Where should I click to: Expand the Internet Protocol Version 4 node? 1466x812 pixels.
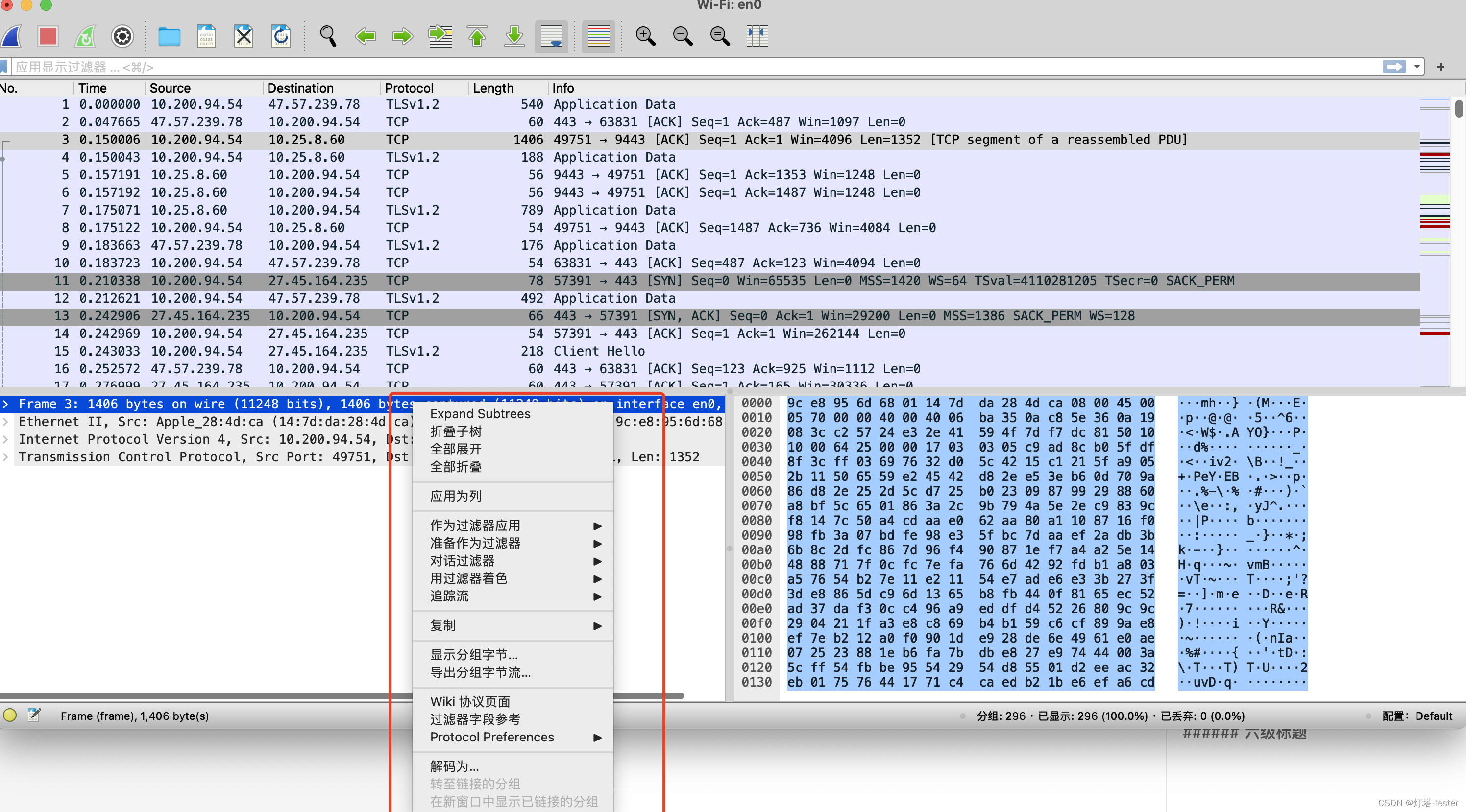click(6, 440)
